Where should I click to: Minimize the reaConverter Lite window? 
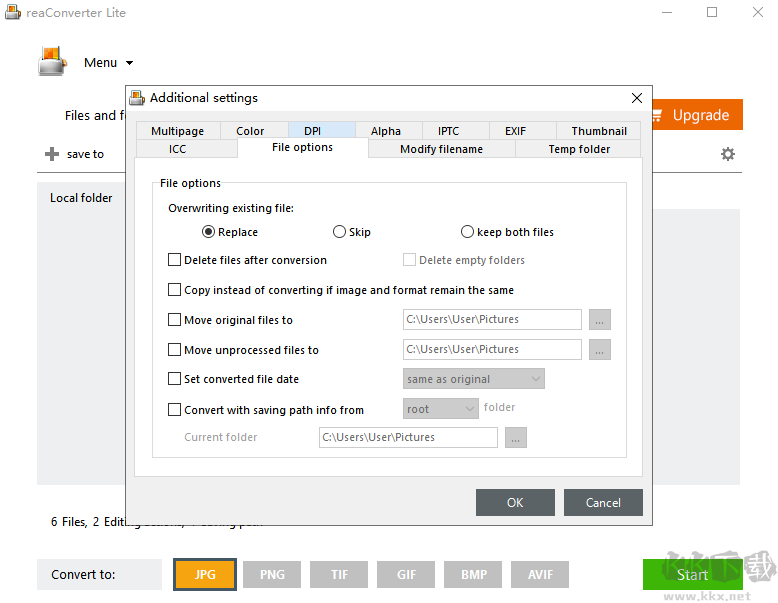click(x=666, y=12)
